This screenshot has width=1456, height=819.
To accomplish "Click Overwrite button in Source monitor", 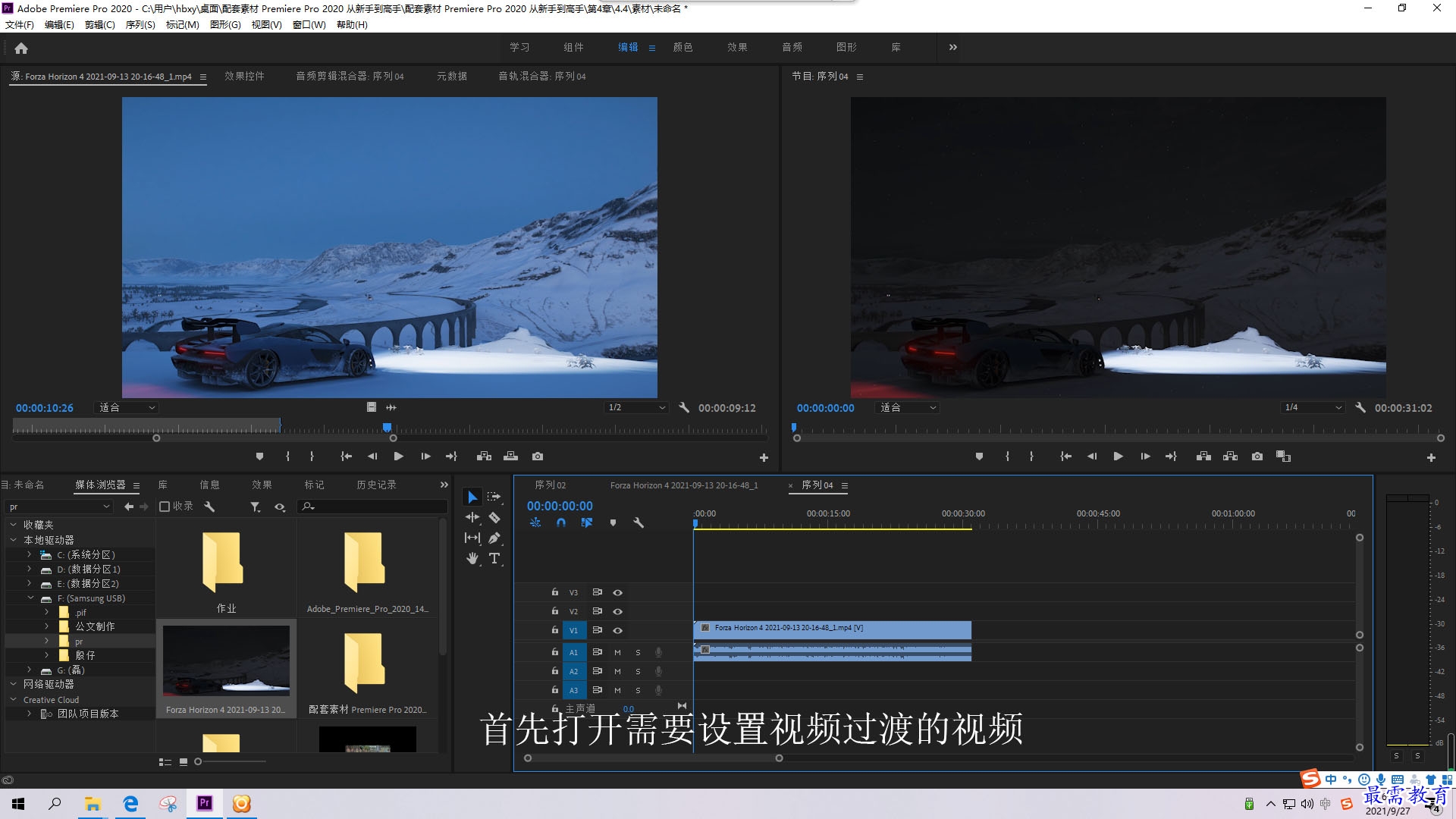I will coord(510,457).
